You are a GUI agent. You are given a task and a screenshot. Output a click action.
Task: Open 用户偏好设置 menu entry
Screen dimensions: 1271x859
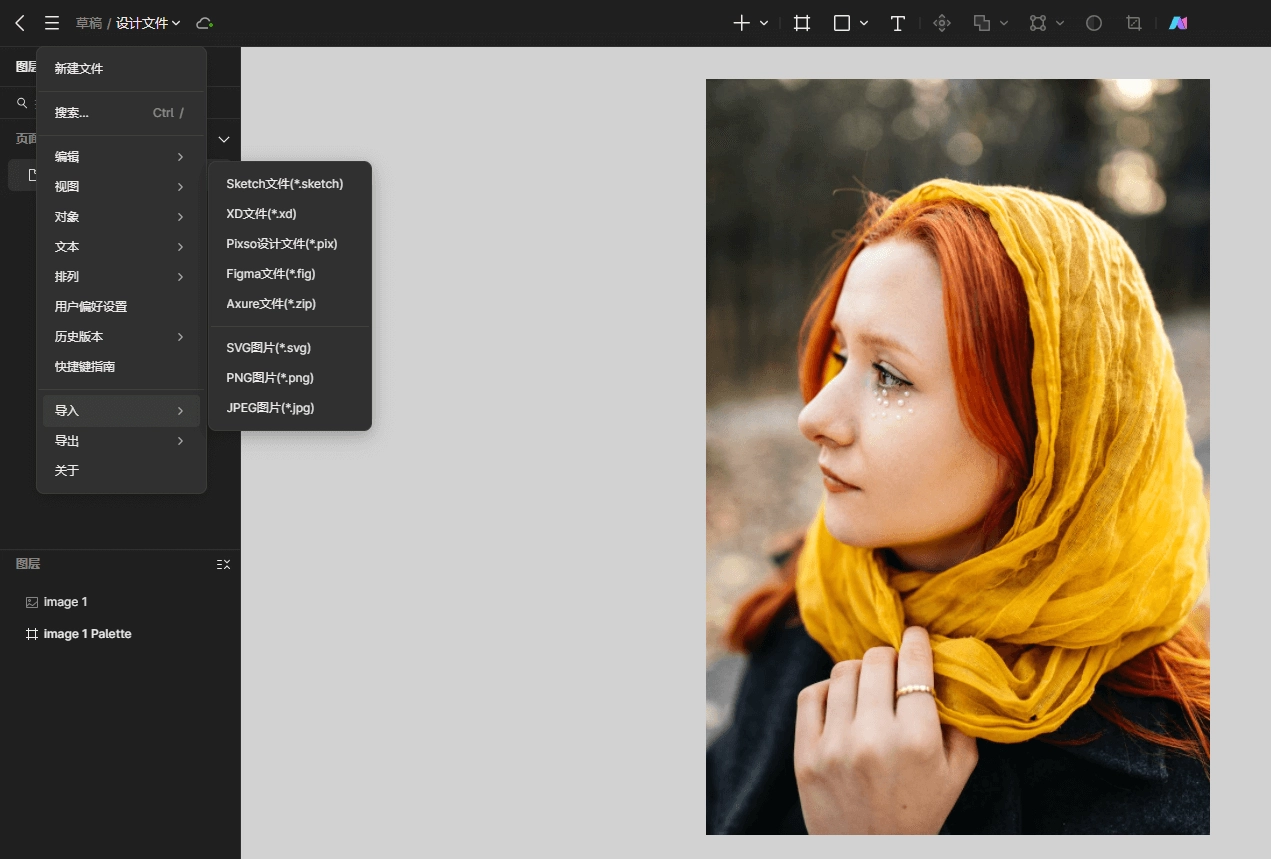tap(91, 307)
